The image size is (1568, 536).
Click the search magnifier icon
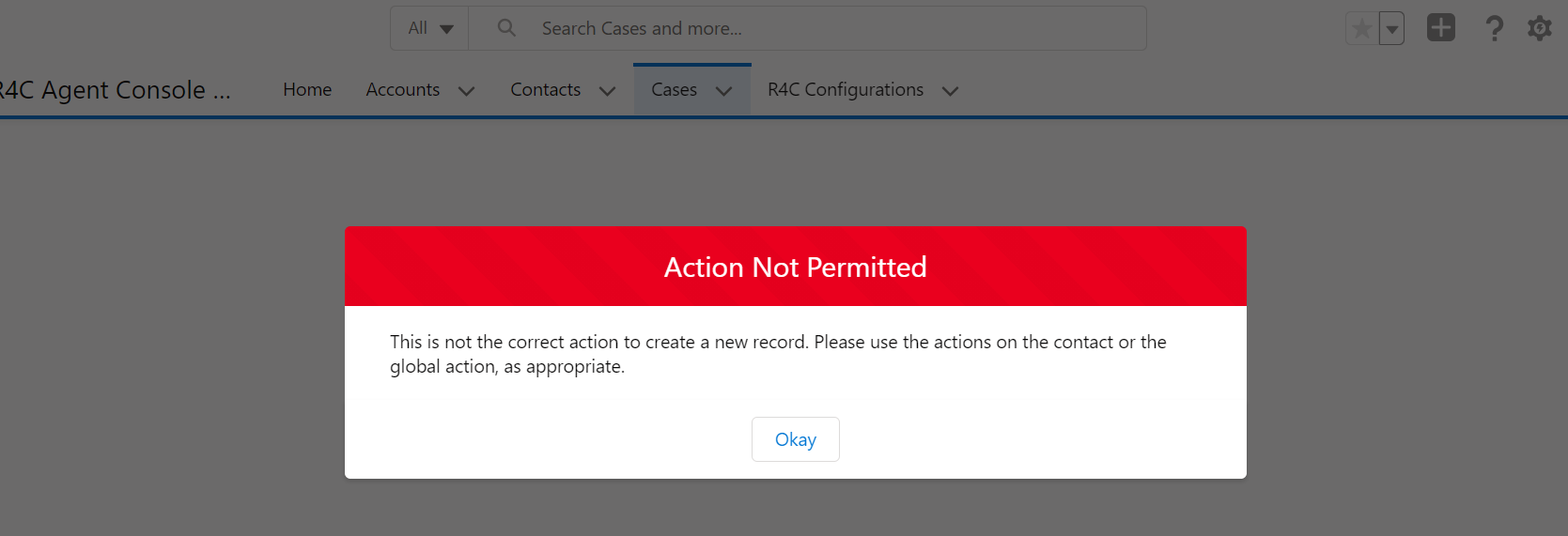(x=506, y=28)
